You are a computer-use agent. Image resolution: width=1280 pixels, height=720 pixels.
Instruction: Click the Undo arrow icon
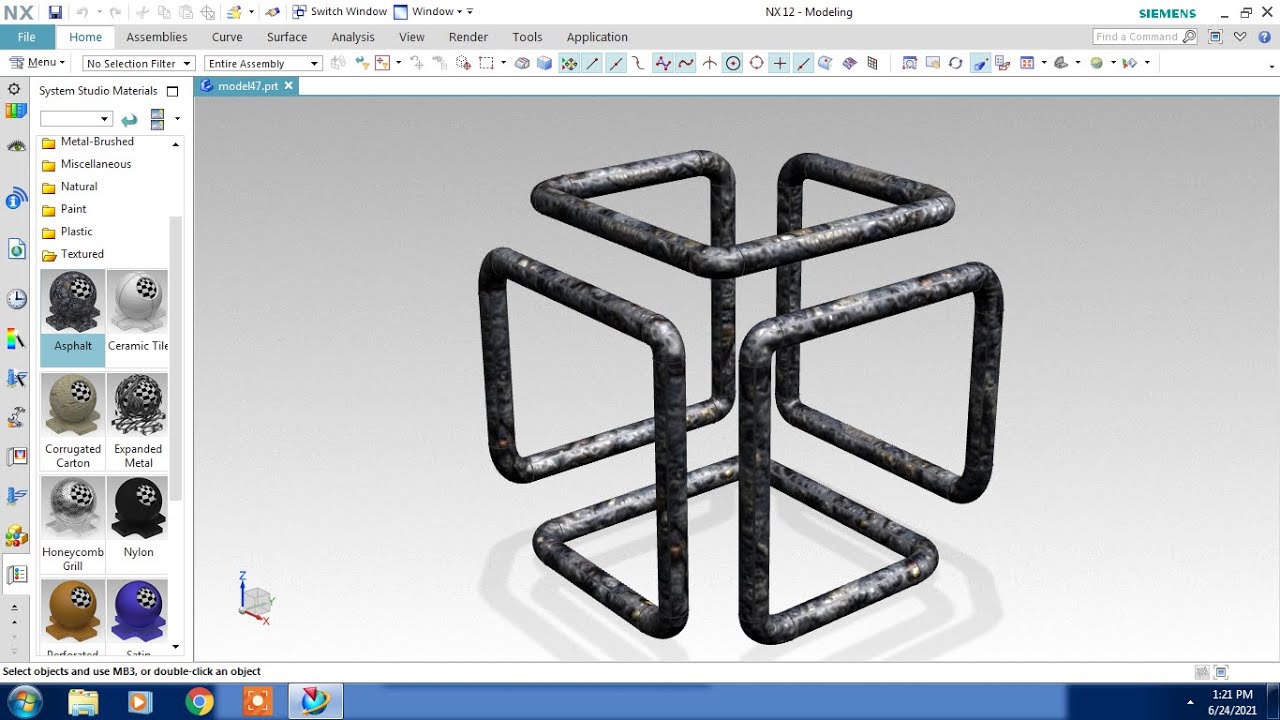pos(82,12)
